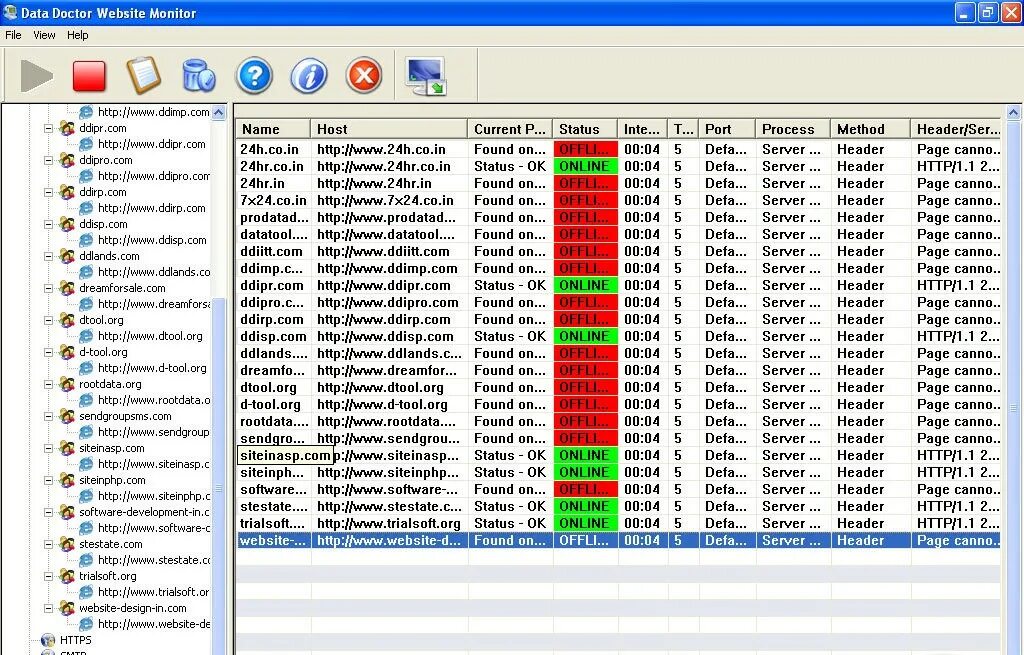The height and width of the screenshot is (655, 1024).
Task: Sort by the Host column header
Action: pos(389,129)
